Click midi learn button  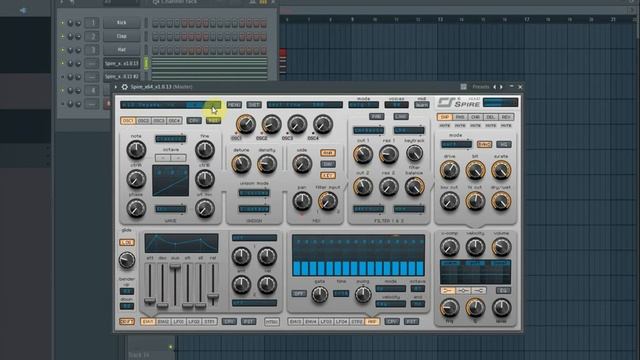[422, 105]
